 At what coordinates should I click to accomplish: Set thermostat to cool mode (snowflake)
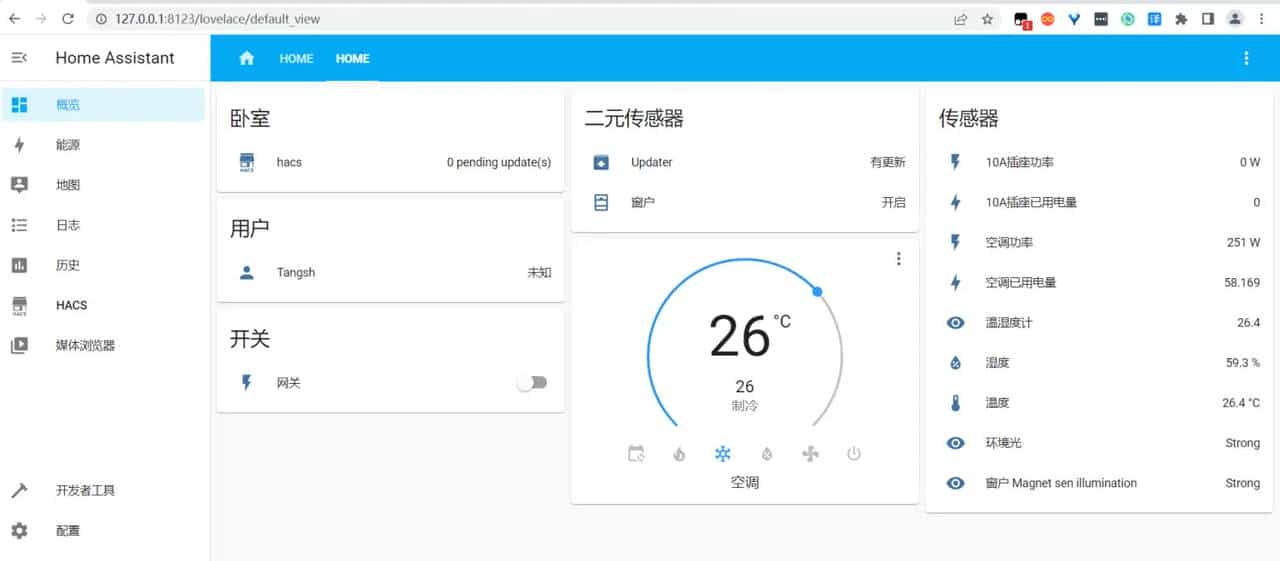tap(722, 453)
